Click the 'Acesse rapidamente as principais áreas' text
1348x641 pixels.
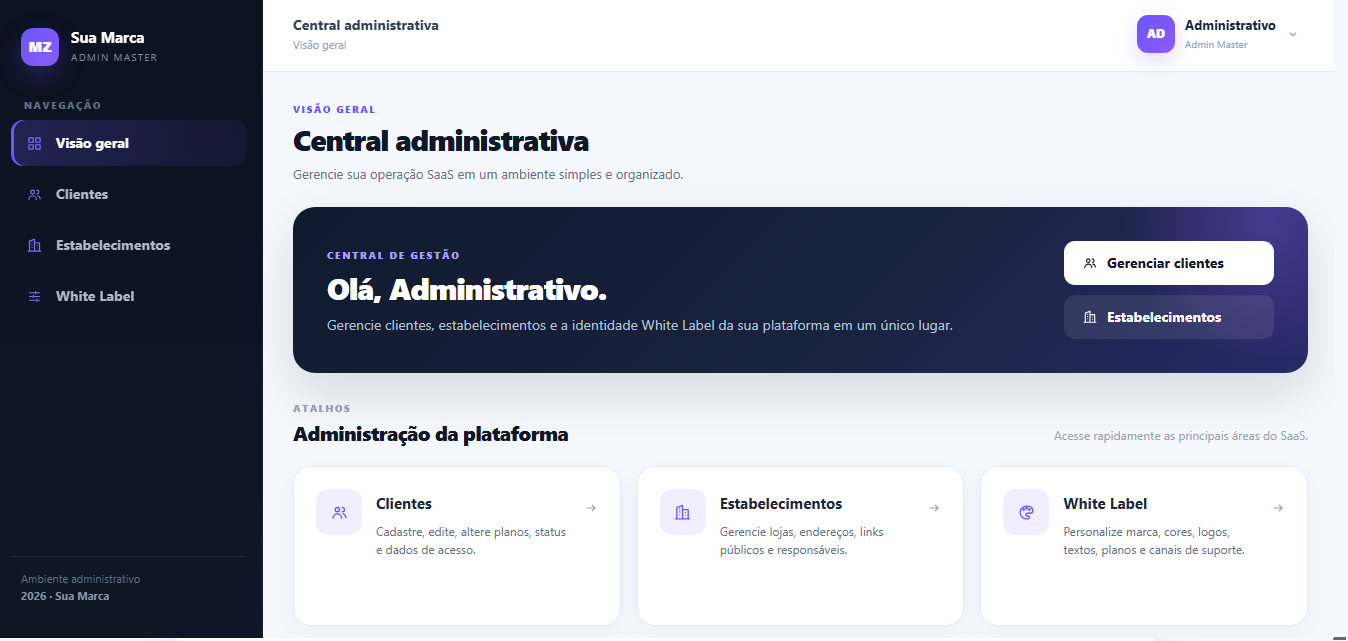1181,436
